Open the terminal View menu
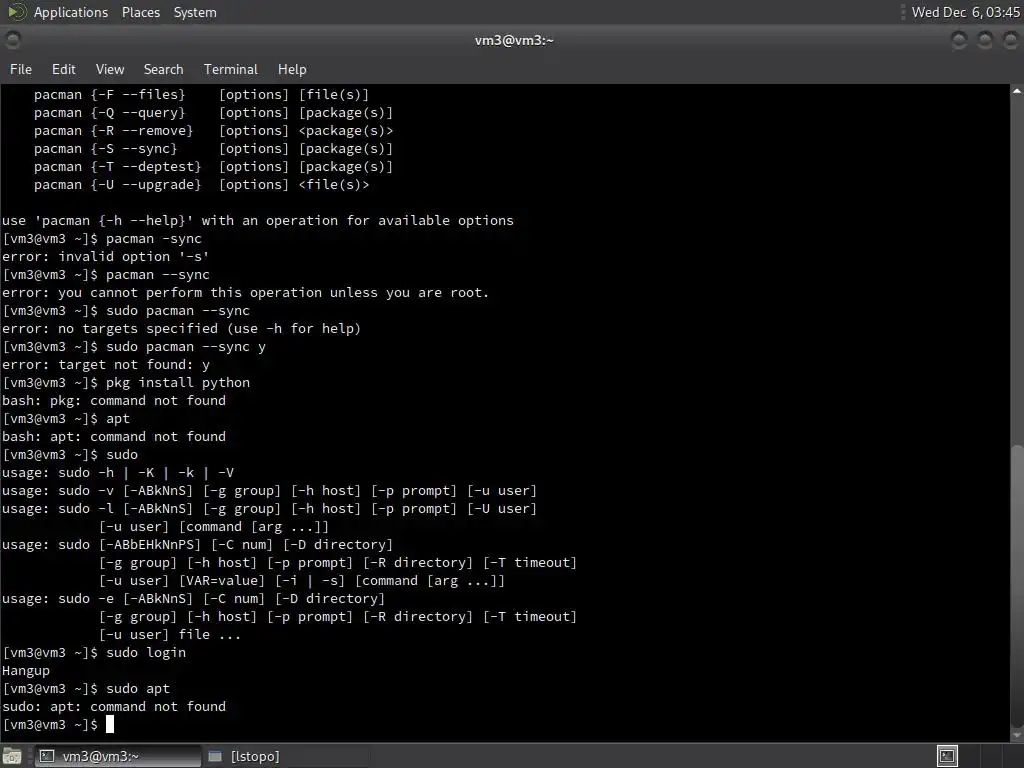The width and height of the screenshot is (1024, 768). 110,69
